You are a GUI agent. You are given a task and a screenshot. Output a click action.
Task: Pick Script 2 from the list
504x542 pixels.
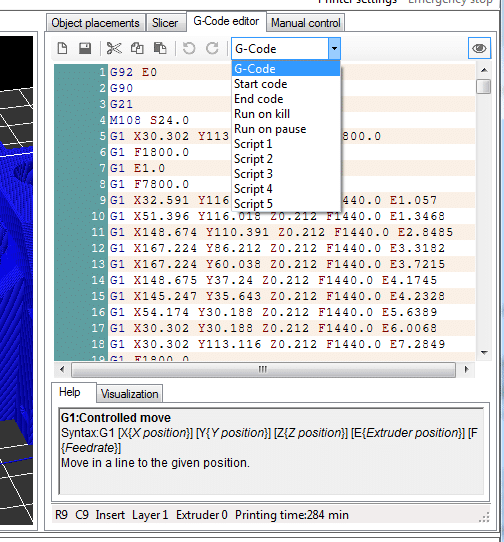[286, 159]
